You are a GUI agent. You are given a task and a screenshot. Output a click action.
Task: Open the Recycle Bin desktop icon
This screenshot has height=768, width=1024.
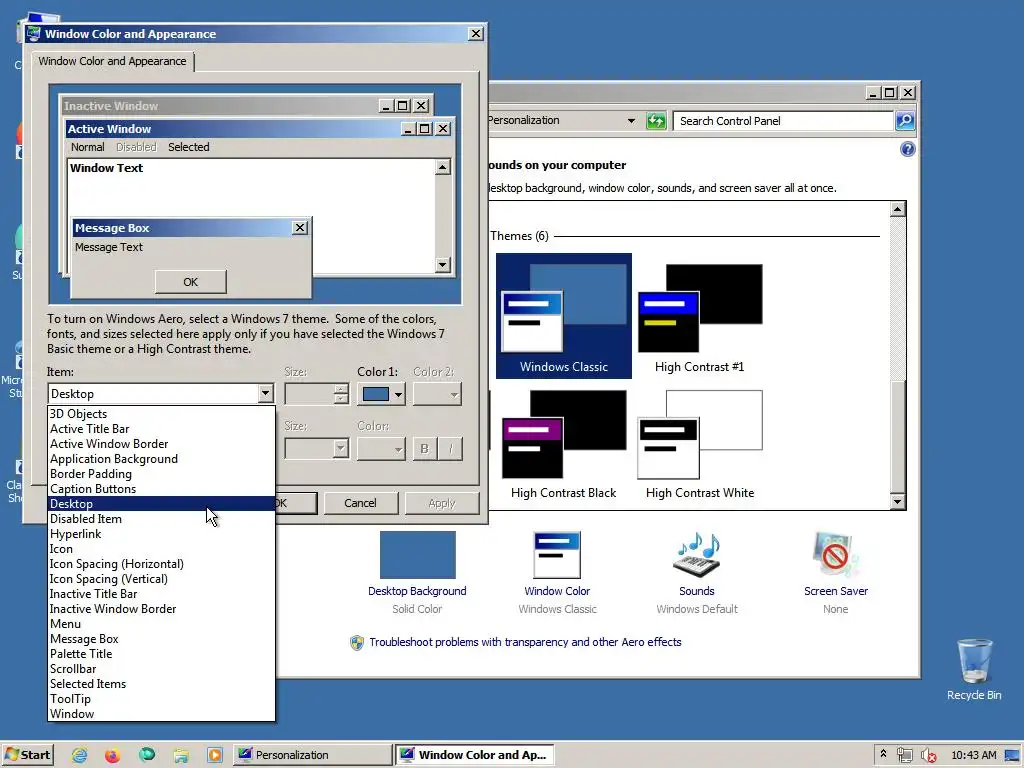(974, 670)
